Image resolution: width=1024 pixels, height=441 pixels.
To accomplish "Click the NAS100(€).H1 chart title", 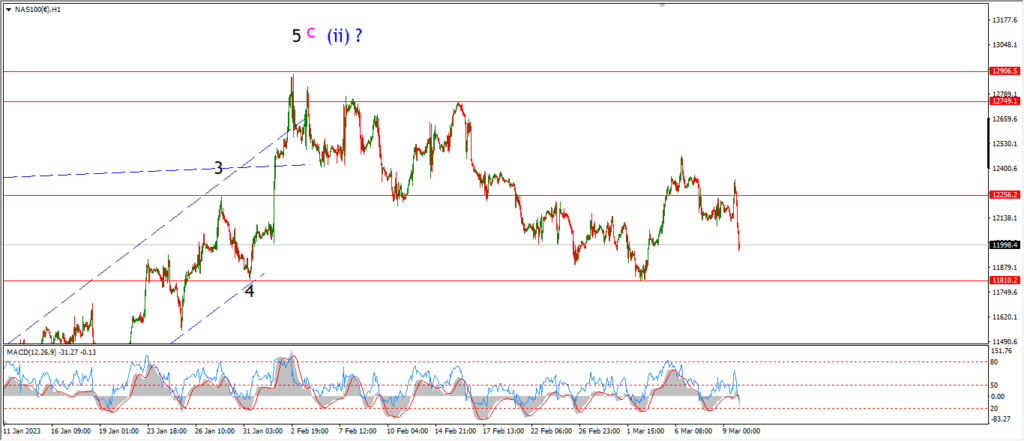I will point(39,7).
